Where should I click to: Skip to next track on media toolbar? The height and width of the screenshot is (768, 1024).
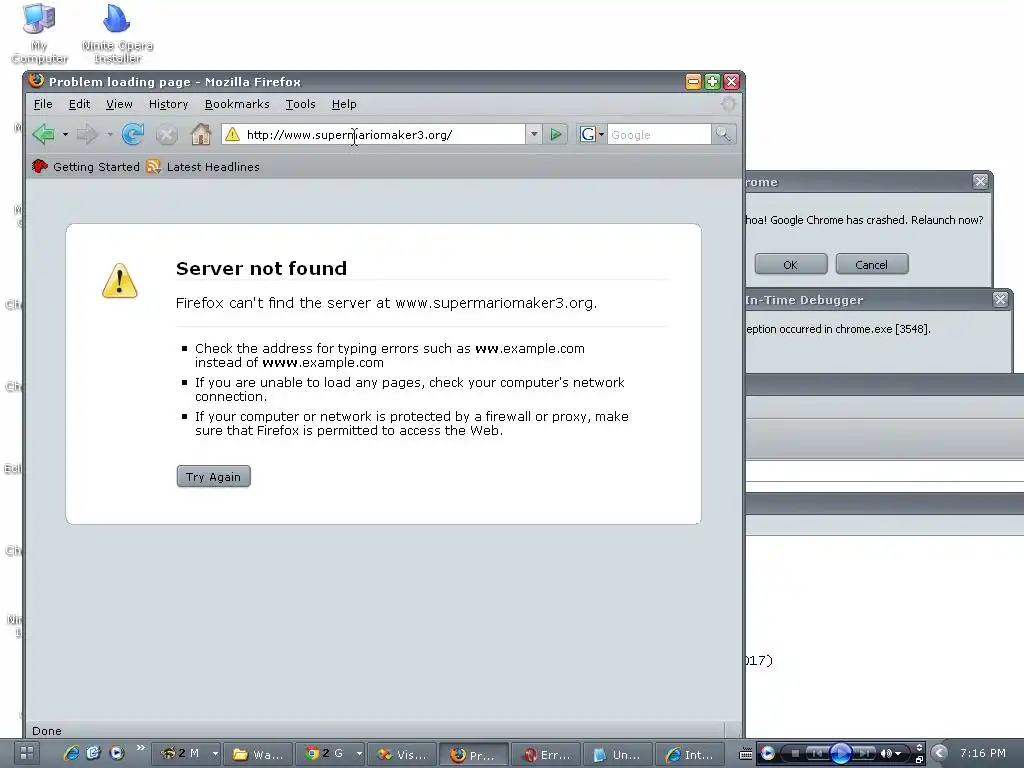tap(864, 754)
